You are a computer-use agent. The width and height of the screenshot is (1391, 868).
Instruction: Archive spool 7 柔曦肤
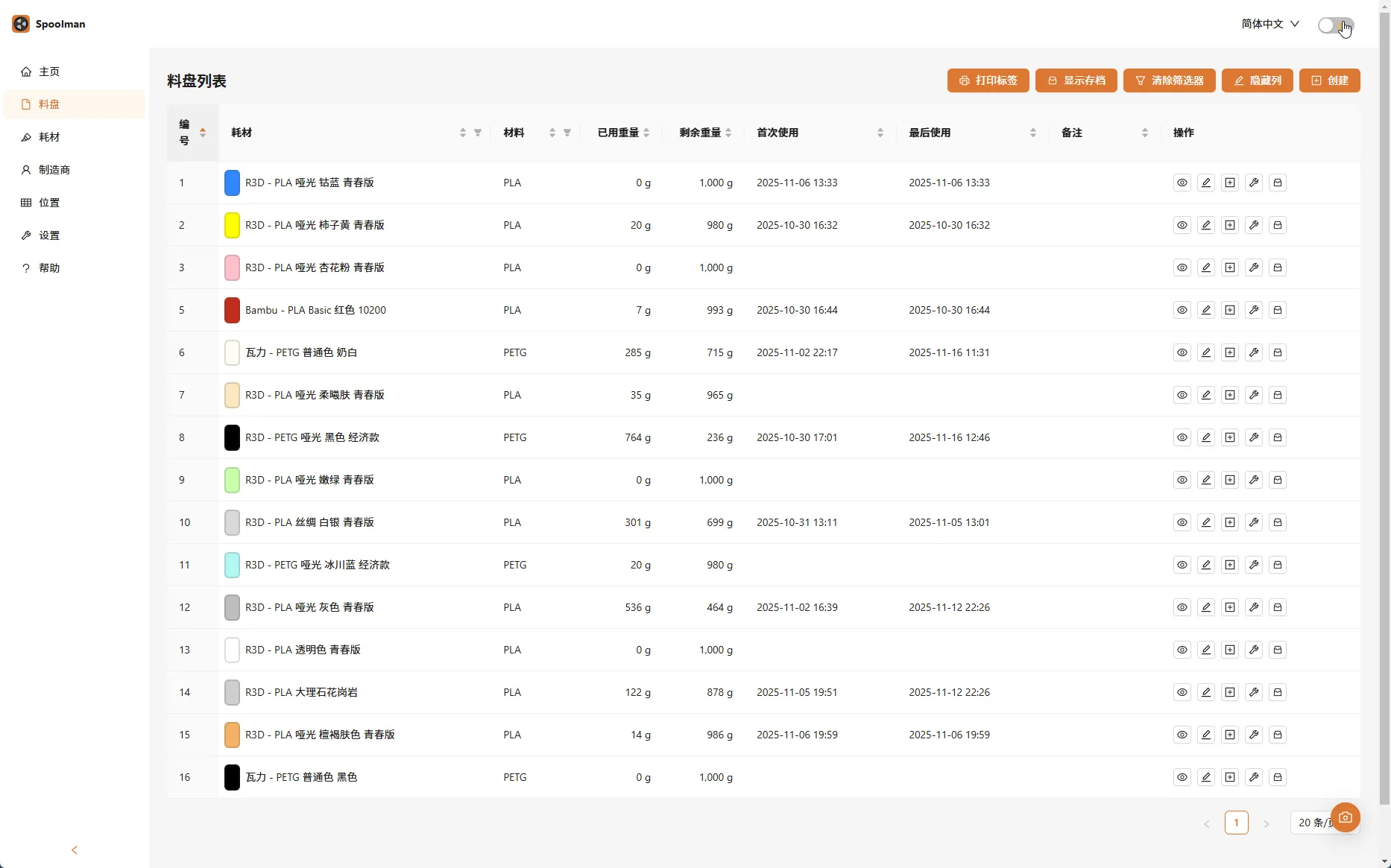point(1278,395)
